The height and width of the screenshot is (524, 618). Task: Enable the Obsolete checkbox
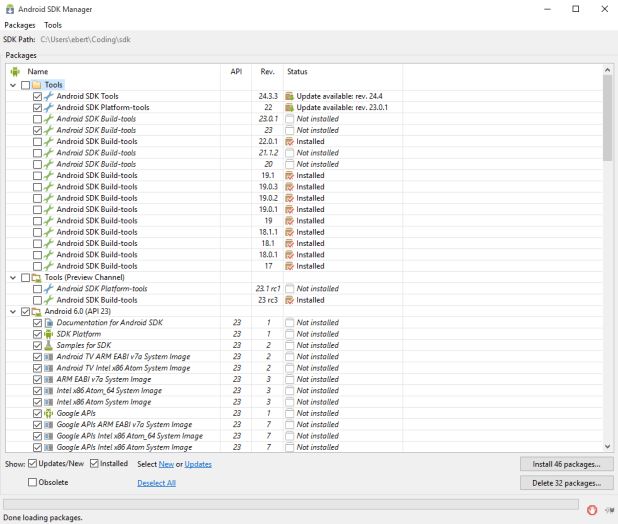[x=33, y=482]
